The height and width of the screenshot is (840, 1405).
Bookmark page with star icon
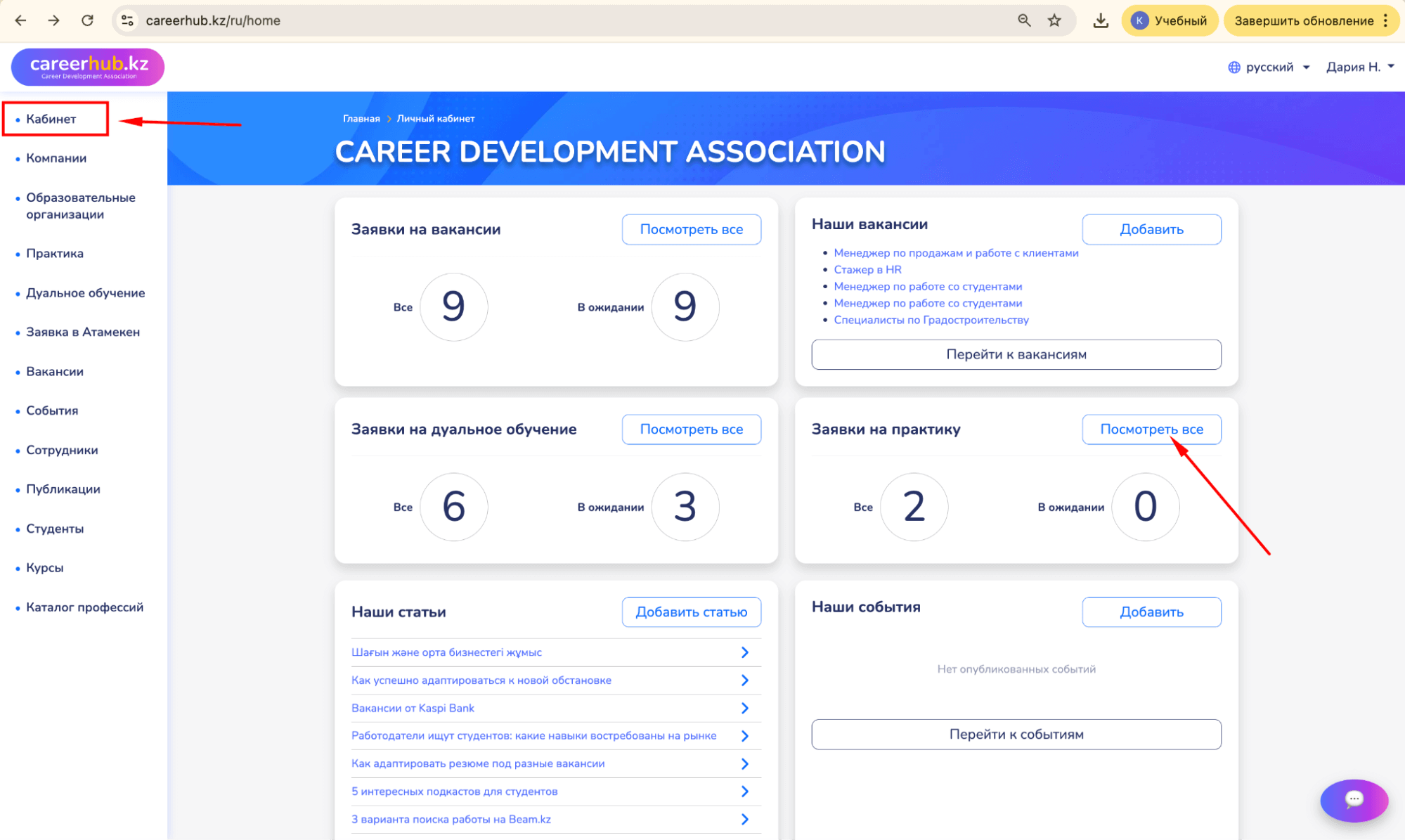[1054, 20]
